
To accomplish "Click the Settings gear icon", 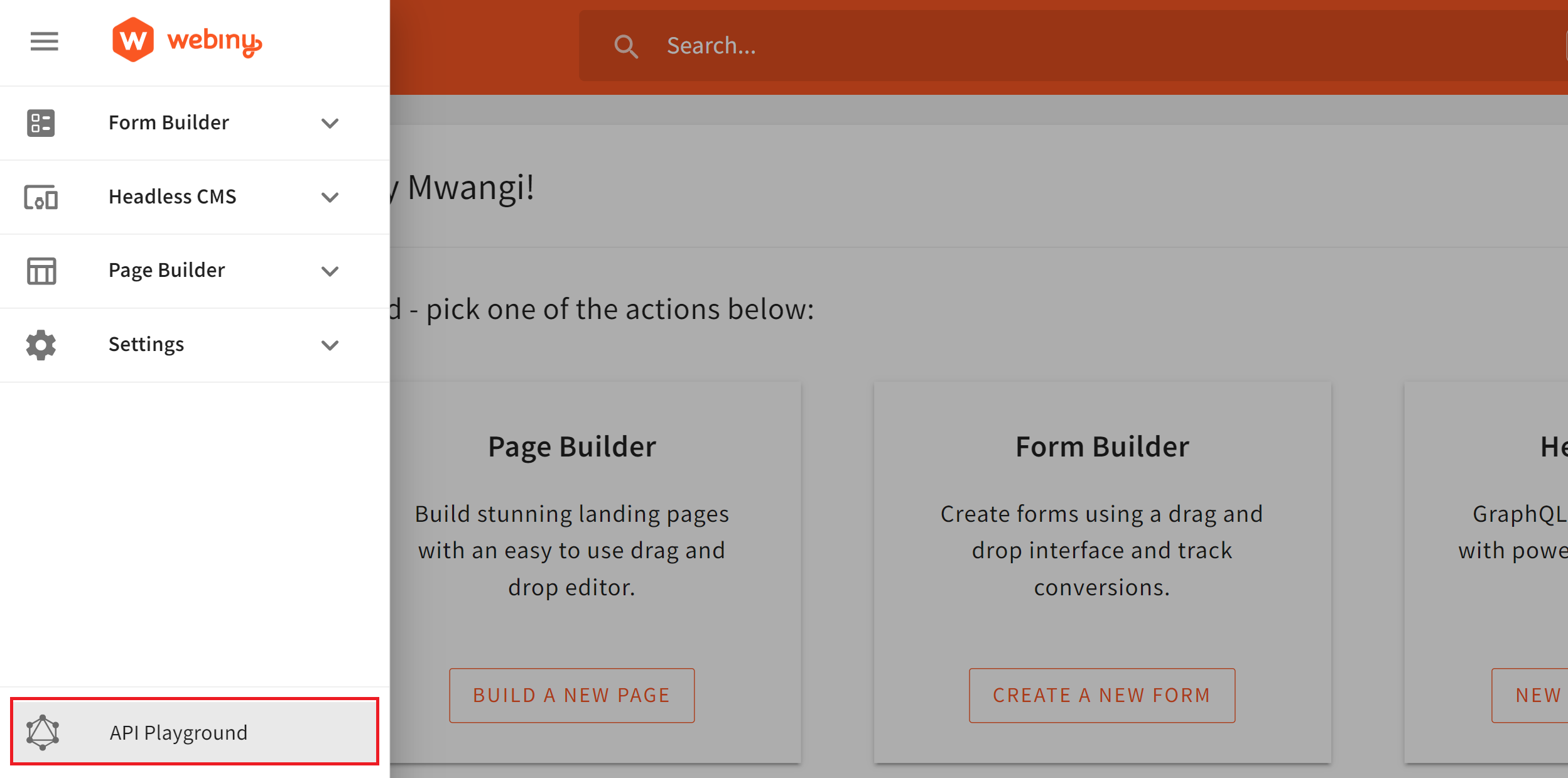I will (41, 345).
